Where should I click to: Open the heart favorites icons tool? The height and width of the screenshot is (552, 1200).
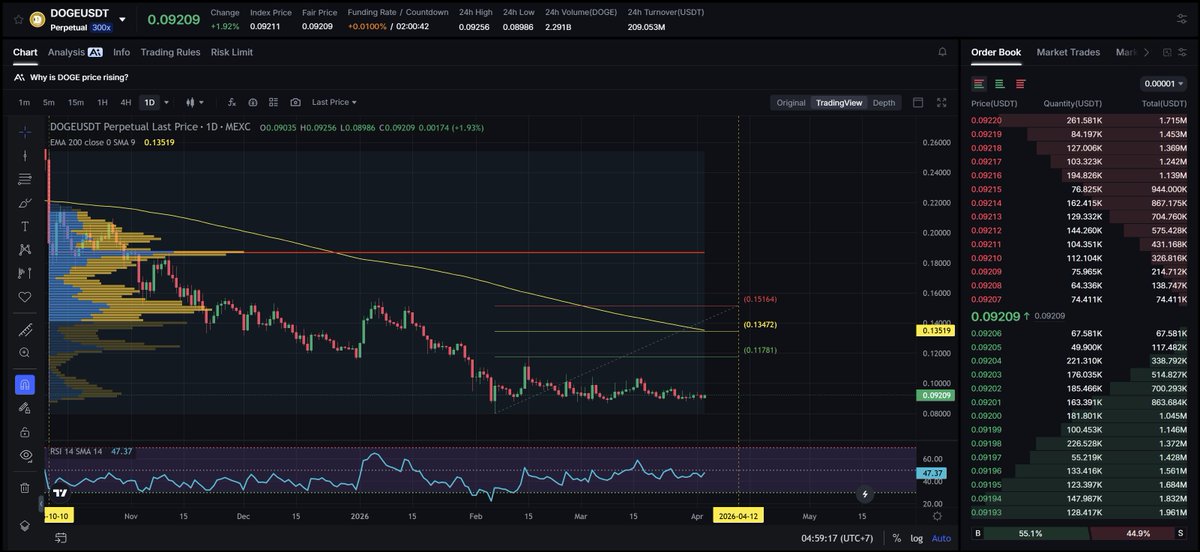click(25, 297)
